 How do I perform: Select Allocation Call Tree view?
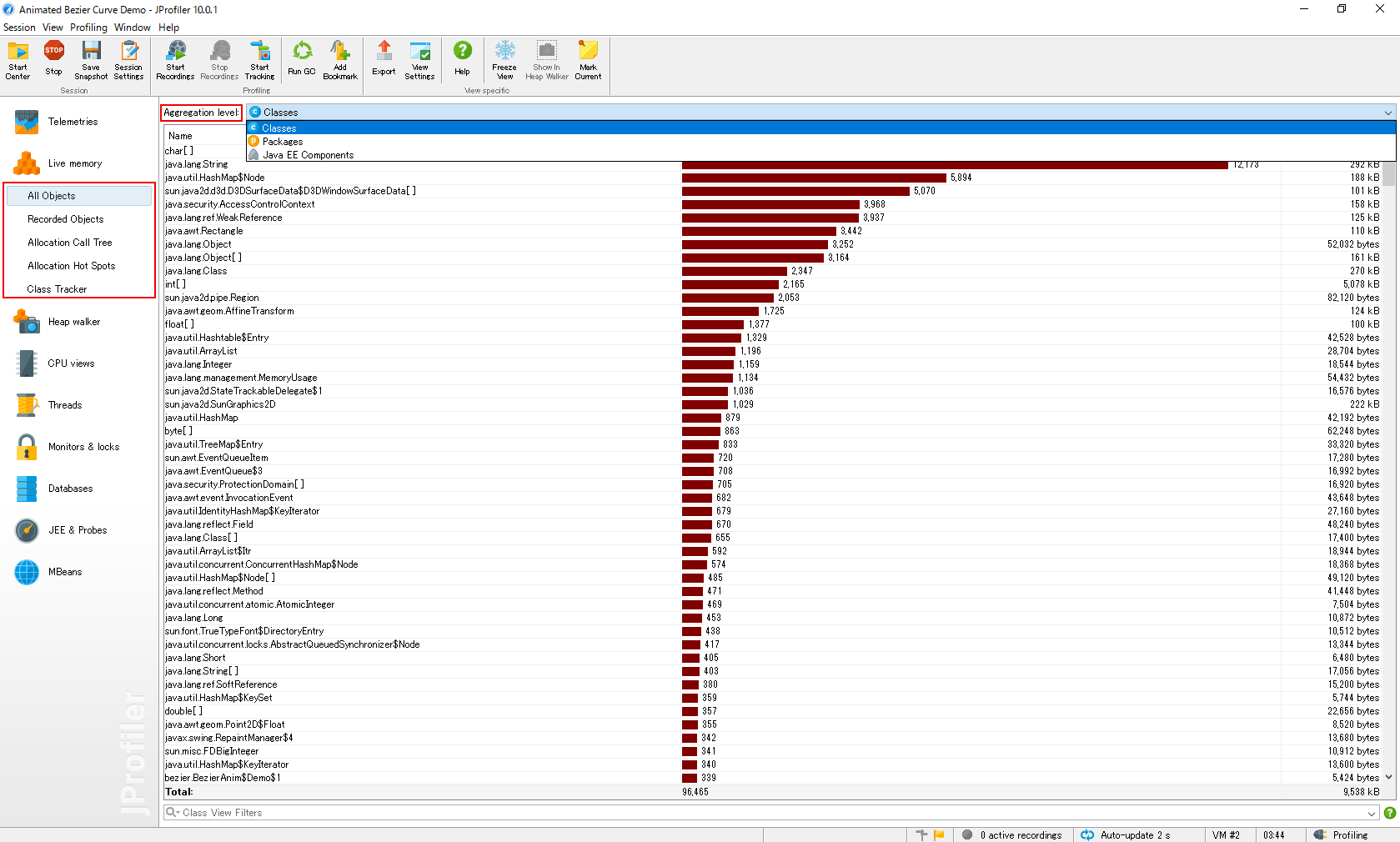[x=79, y=243]
